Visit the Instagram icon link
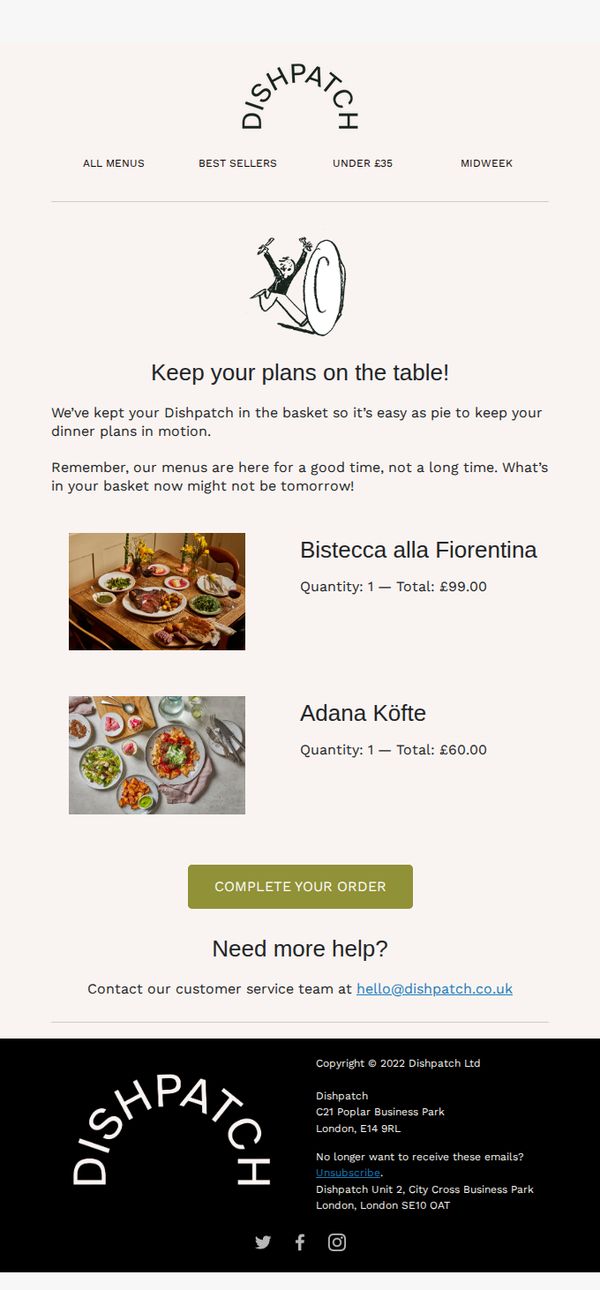 pyautogui.click(x=337, y=1242)
